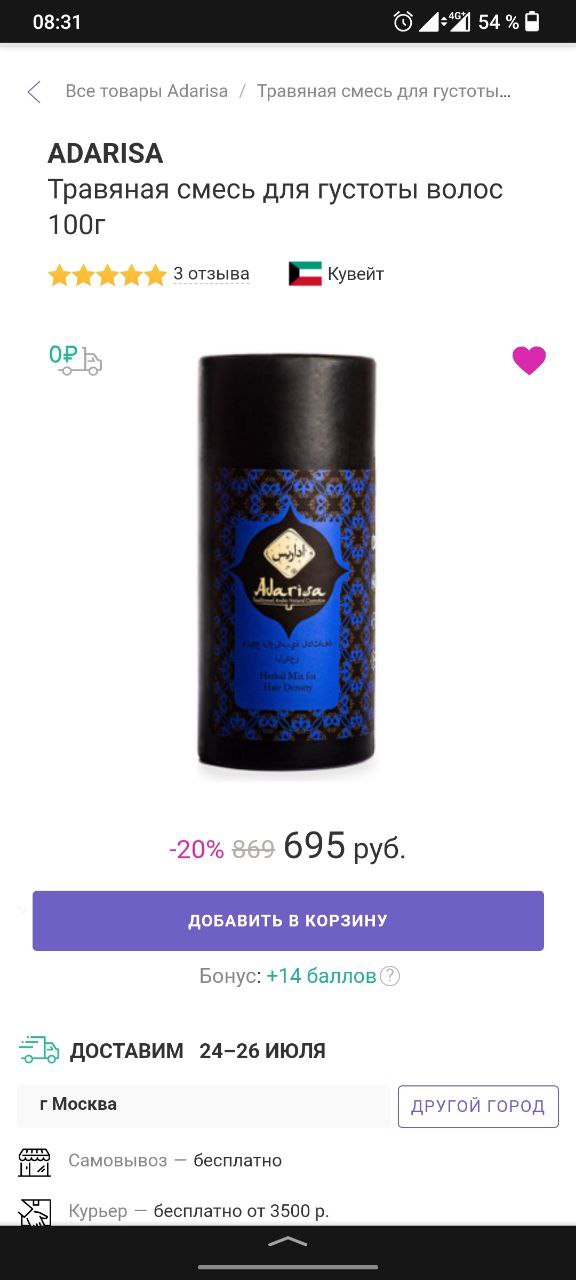The height and width of the screenshot is (1280, 576).
Task: Tap the free delivery truck icon
Action: 76,360
